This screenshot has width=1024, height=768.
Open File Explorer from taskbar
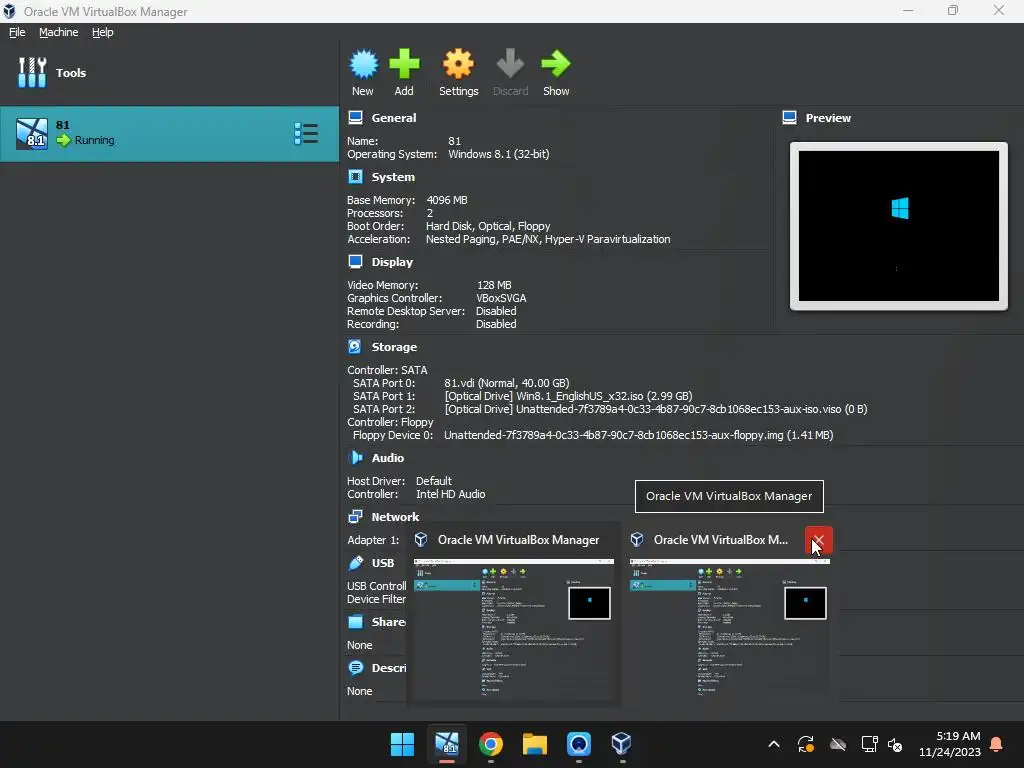[x=534, y=744]
